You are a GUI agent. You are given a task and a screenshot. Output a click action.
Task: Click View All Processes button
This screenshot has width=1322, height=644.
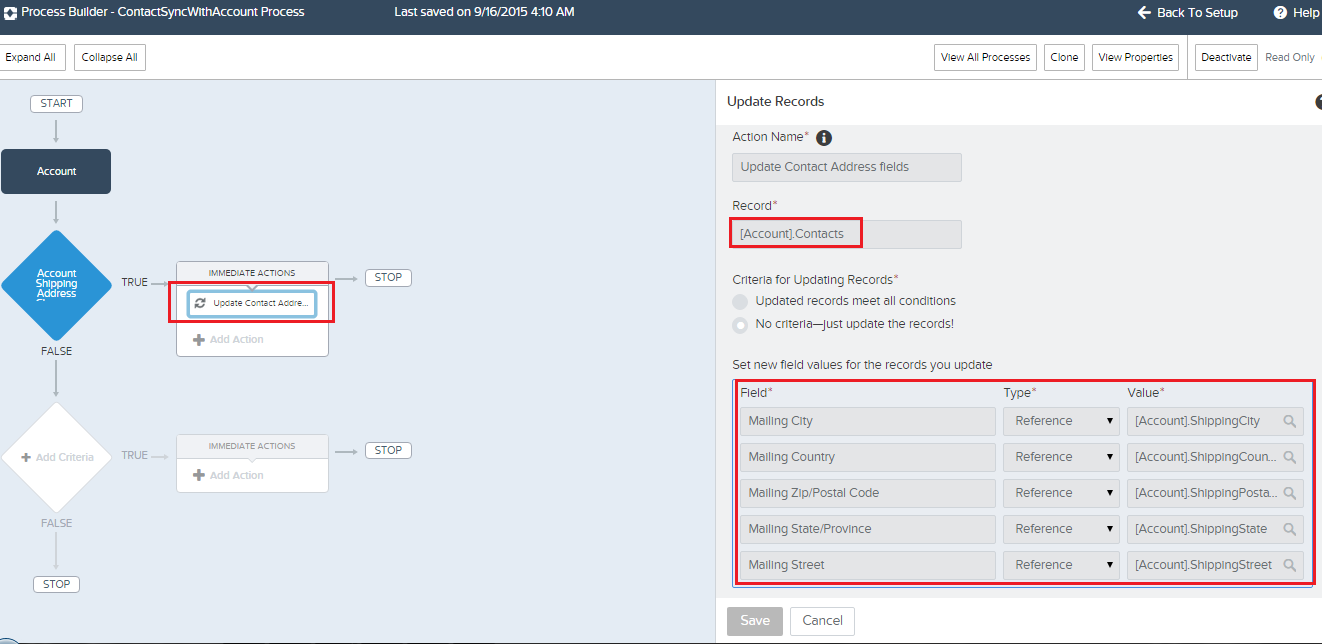coord(985,58)
